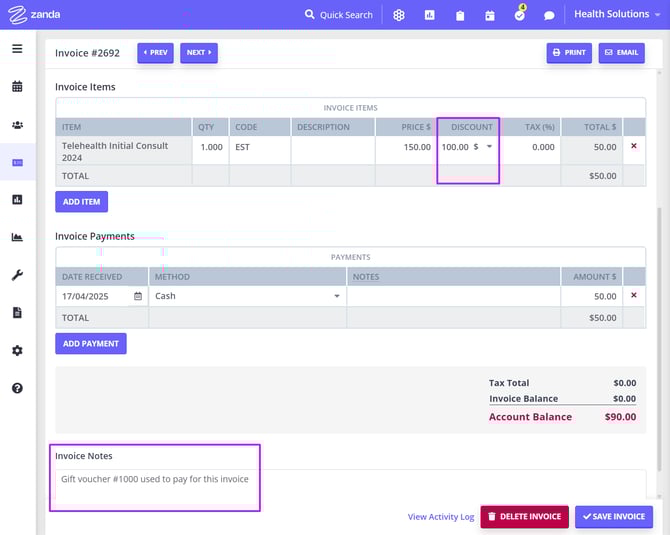Open the messages chat bubble icon
Image resolution: width=670 pixels, height=535 pixels.
(549, 16)
